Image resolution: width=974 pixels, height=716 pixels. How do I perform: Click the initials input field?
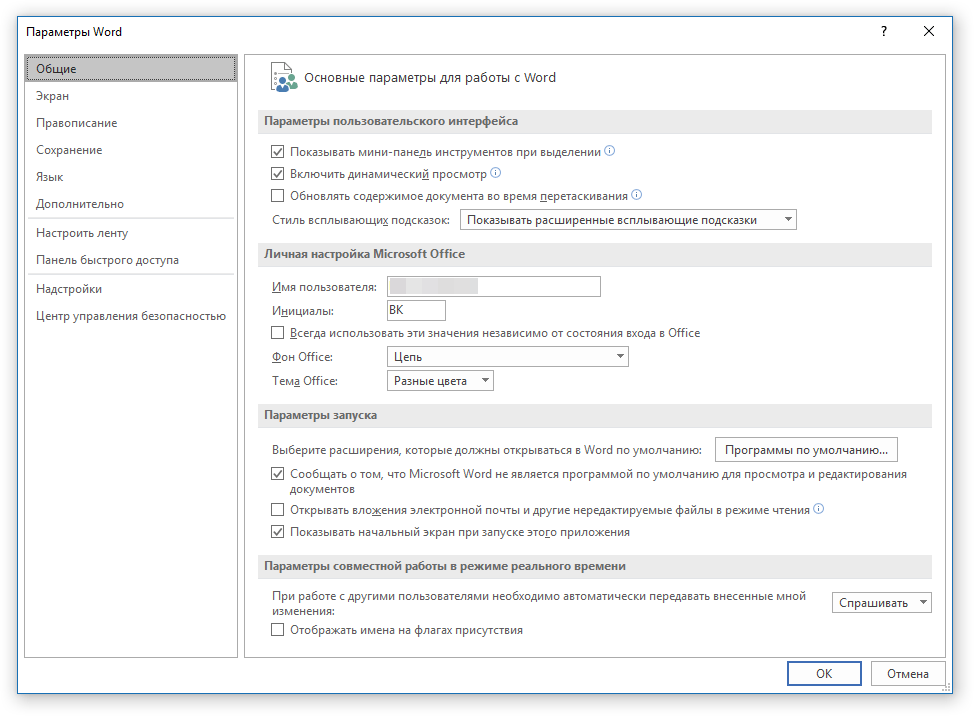[x=416, y=311]
